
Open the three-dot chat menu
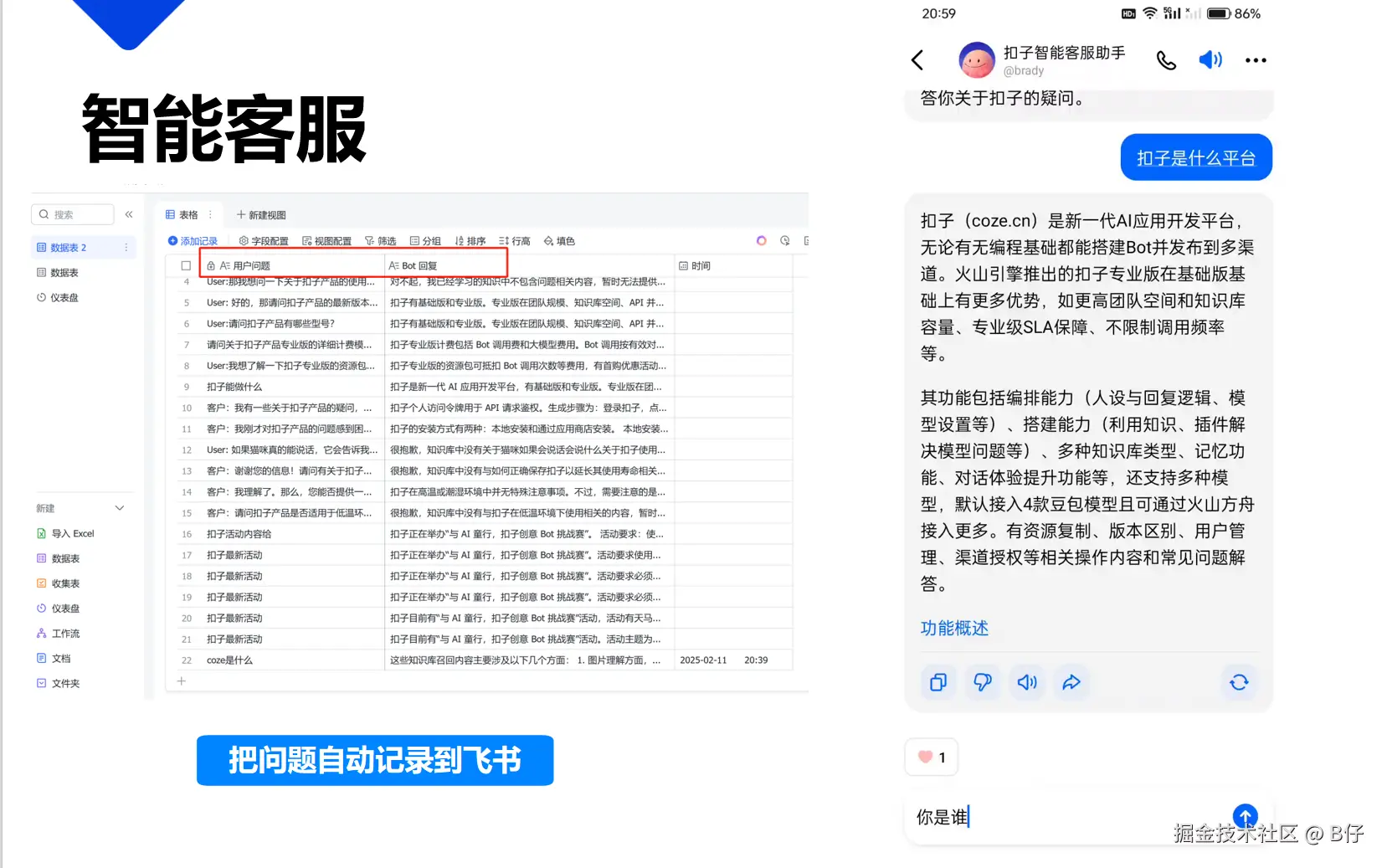(1256, 60)
